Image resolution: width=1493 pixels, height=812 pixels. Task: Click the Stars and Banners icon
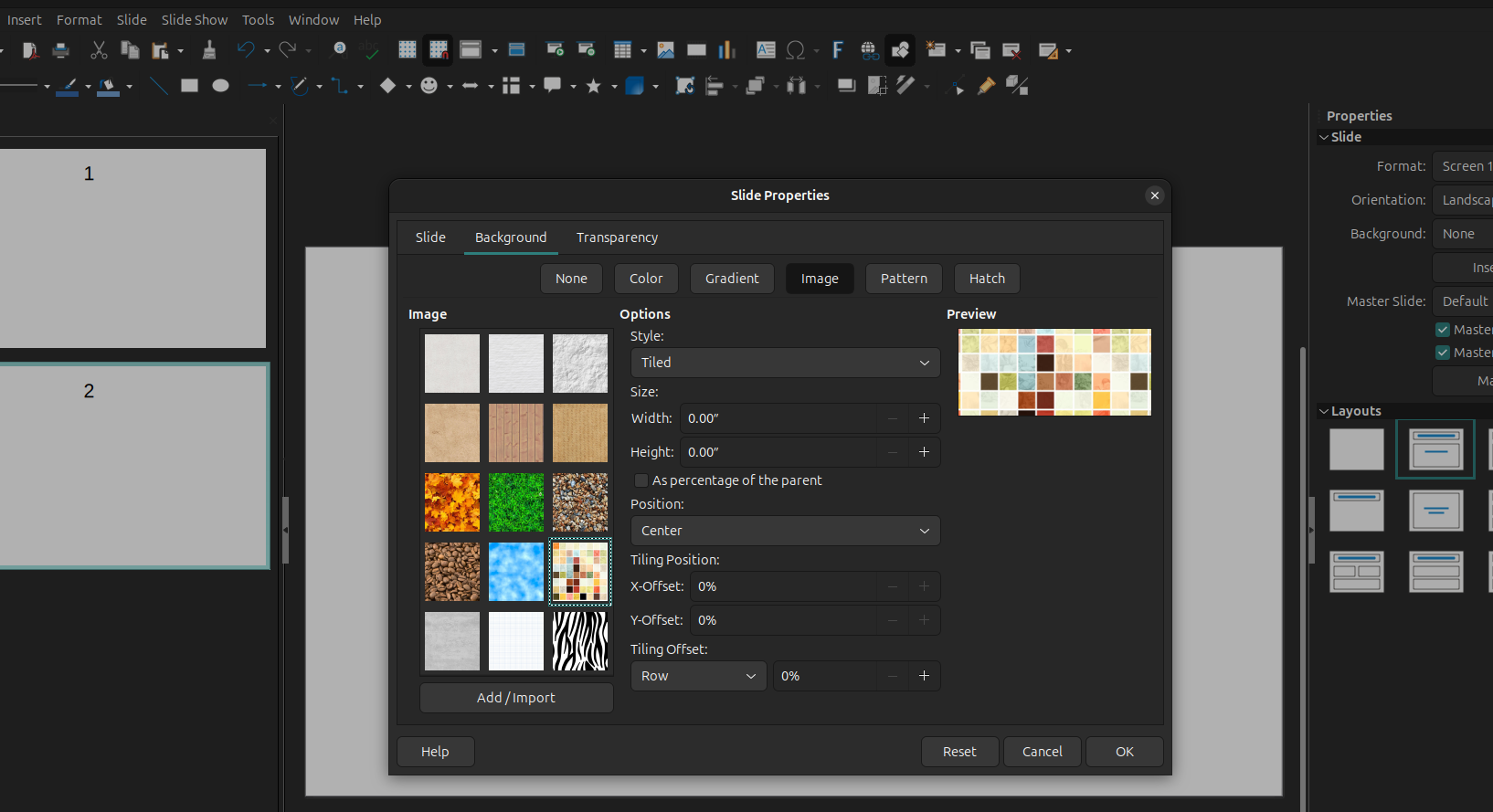point(593,86)
